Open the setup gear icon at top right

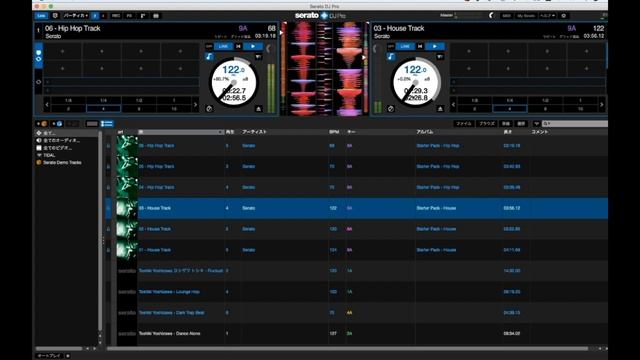click(x=564, y=16)
